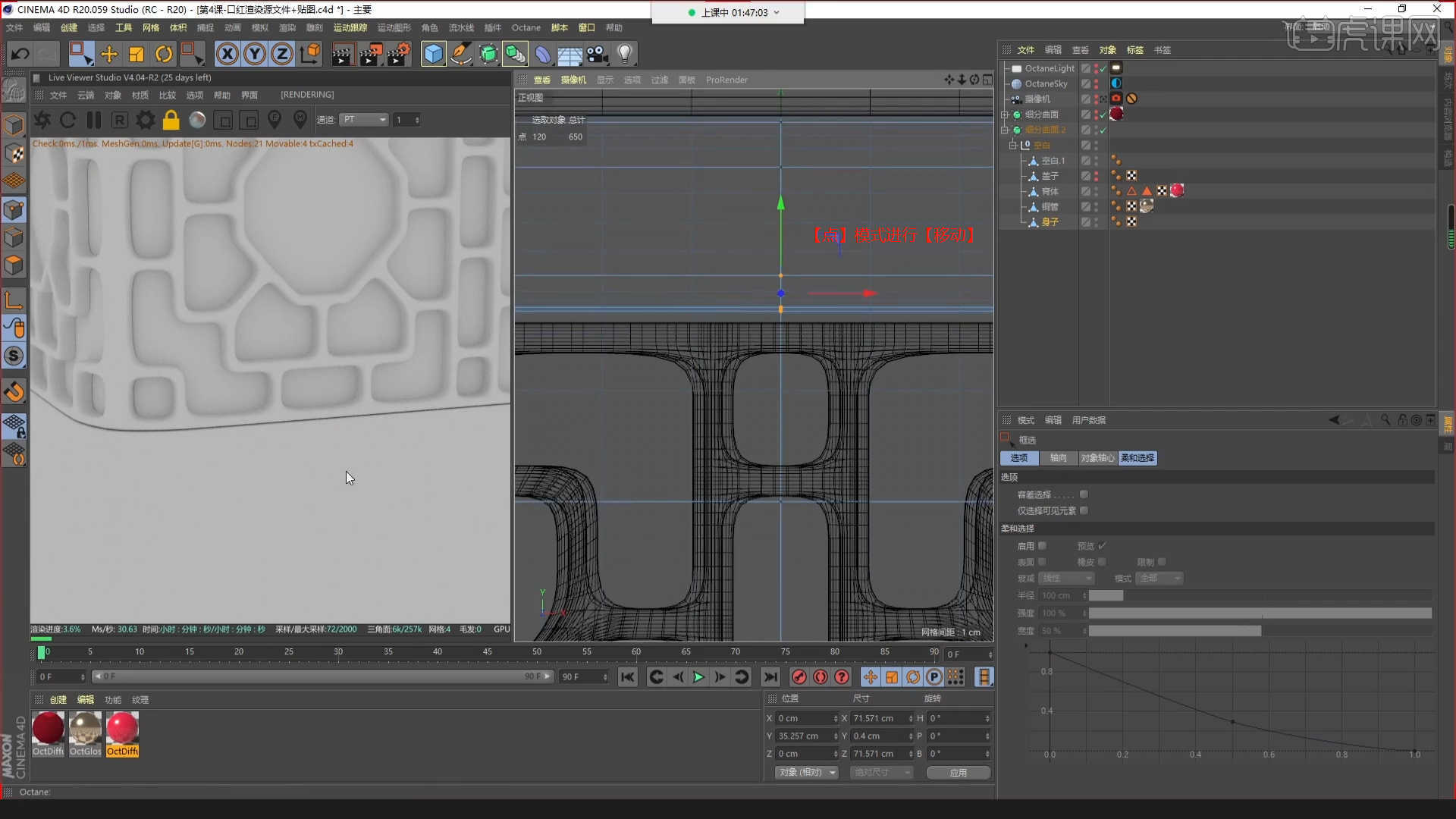Viewport: 1456px width, 819px height.
Task: Open the 运动跟踪 menu
Action: [350, 28]
